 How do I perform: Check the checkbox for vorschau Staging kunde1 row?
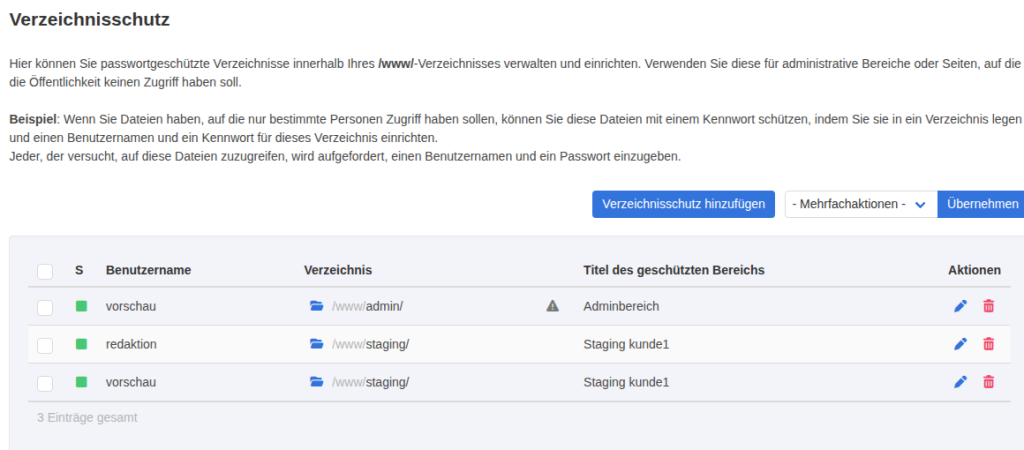[x=45, y=383]
